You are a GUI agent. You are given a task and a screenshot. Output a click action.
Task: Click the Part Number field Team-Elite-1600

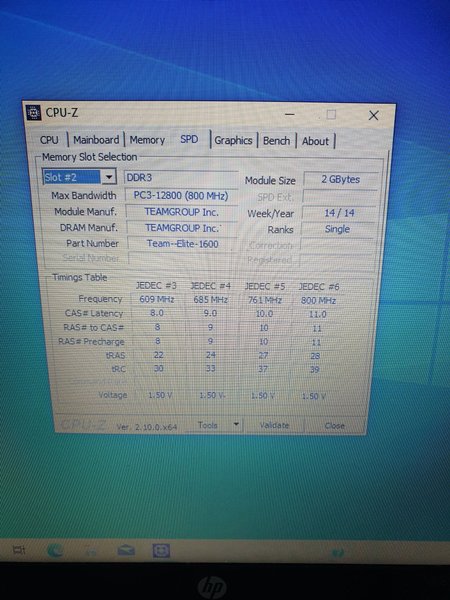182,244
